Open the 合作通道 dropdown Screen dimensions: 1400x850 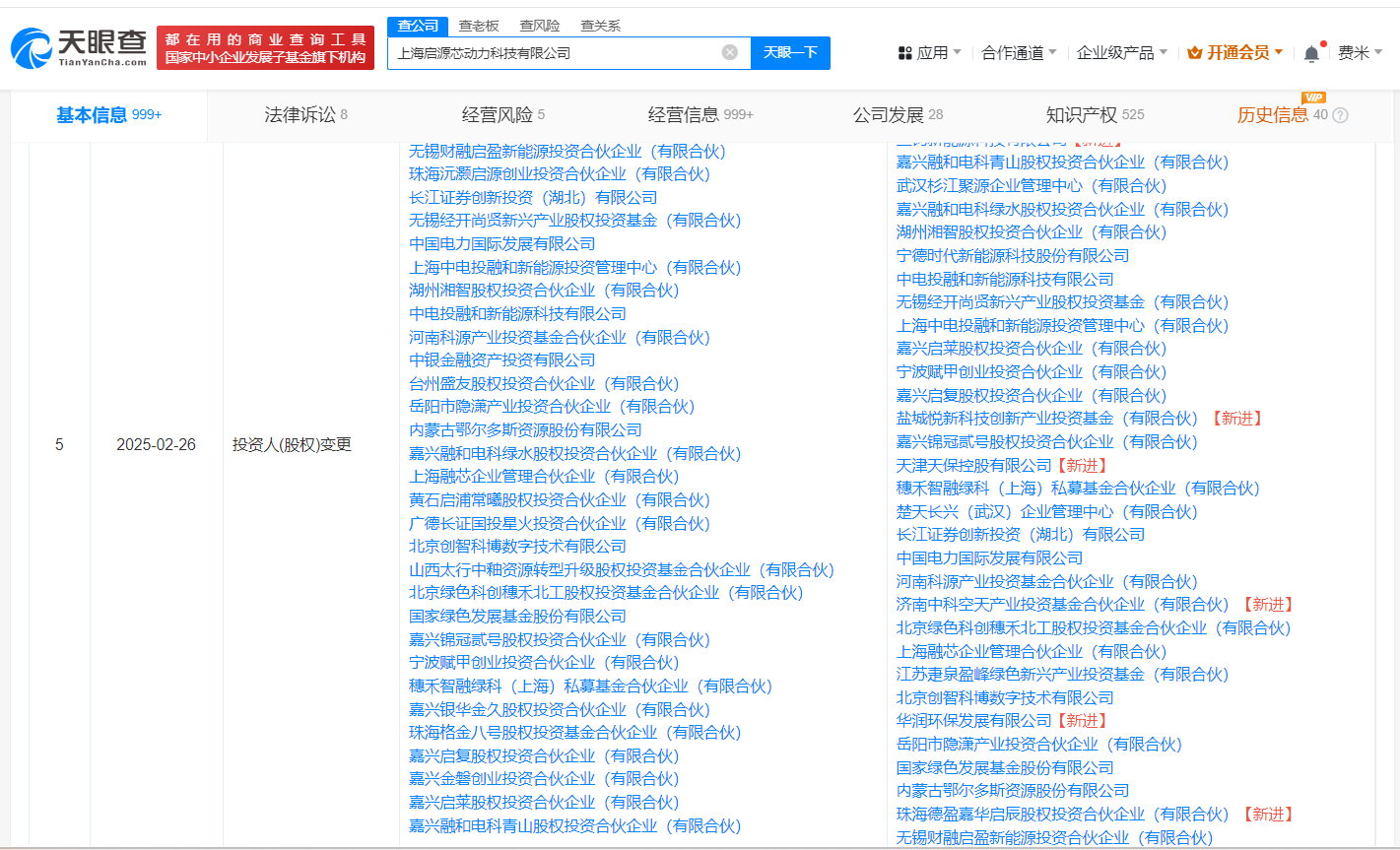click(1019, 53)
